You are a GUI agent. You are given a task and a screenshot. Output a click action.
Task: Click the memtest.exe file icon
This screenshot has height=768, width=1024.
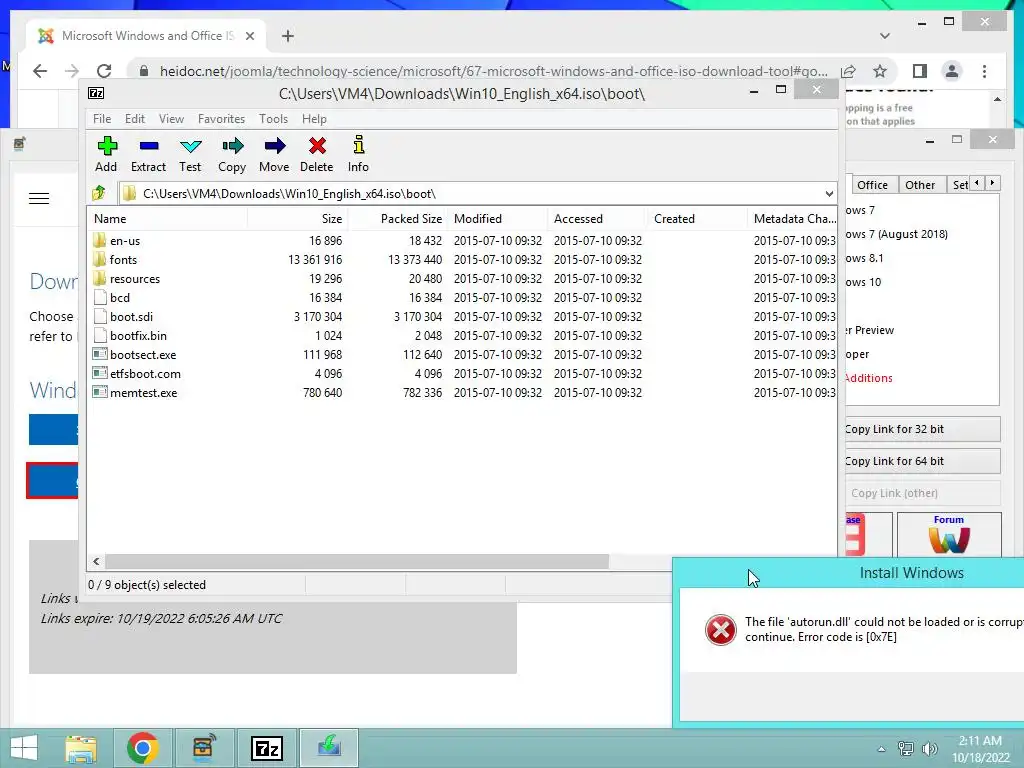point(100,392)
